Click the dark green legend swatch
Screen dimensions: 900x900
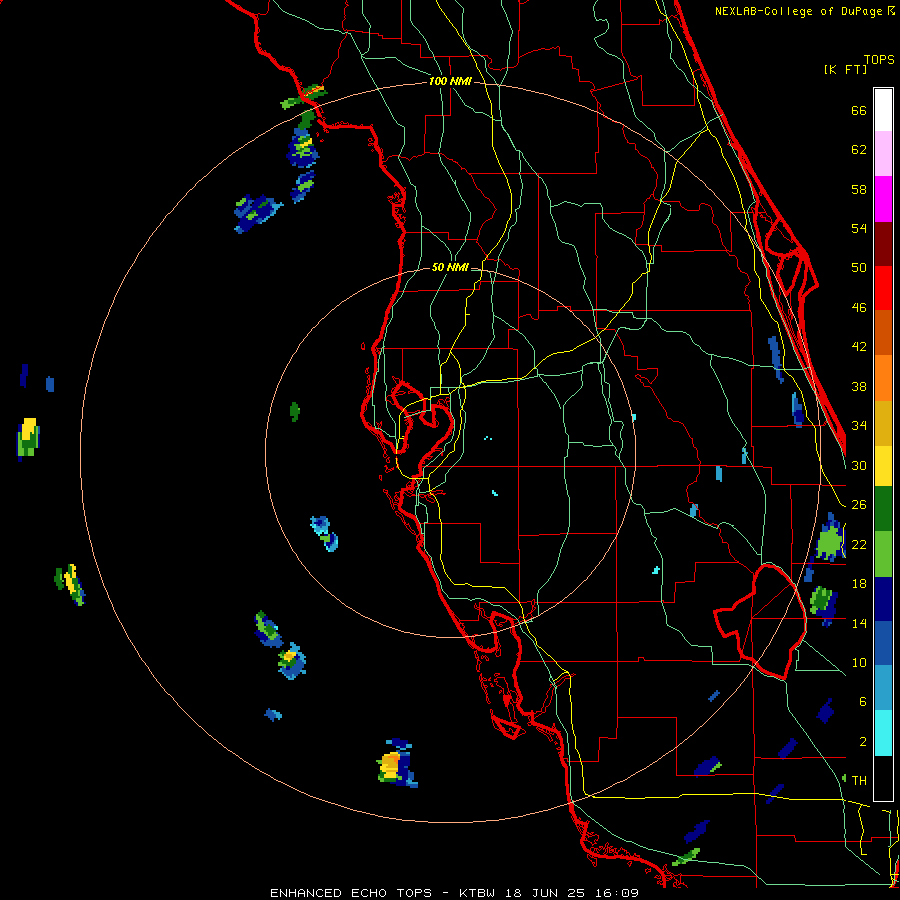(x=883, y=509)
